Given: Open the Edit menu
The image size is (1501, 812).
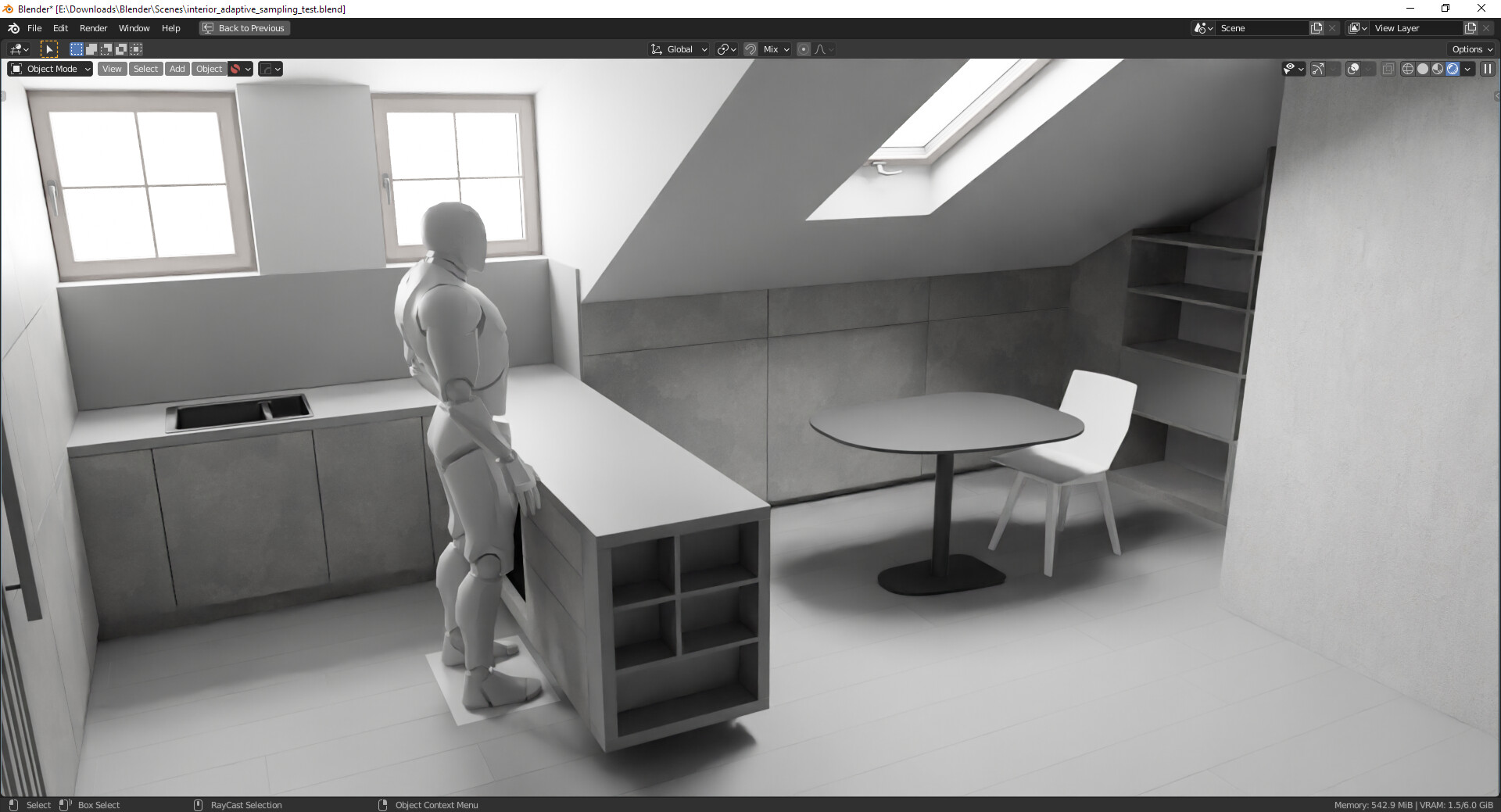Looking at the screenshot, I should [x=60, y=28].
